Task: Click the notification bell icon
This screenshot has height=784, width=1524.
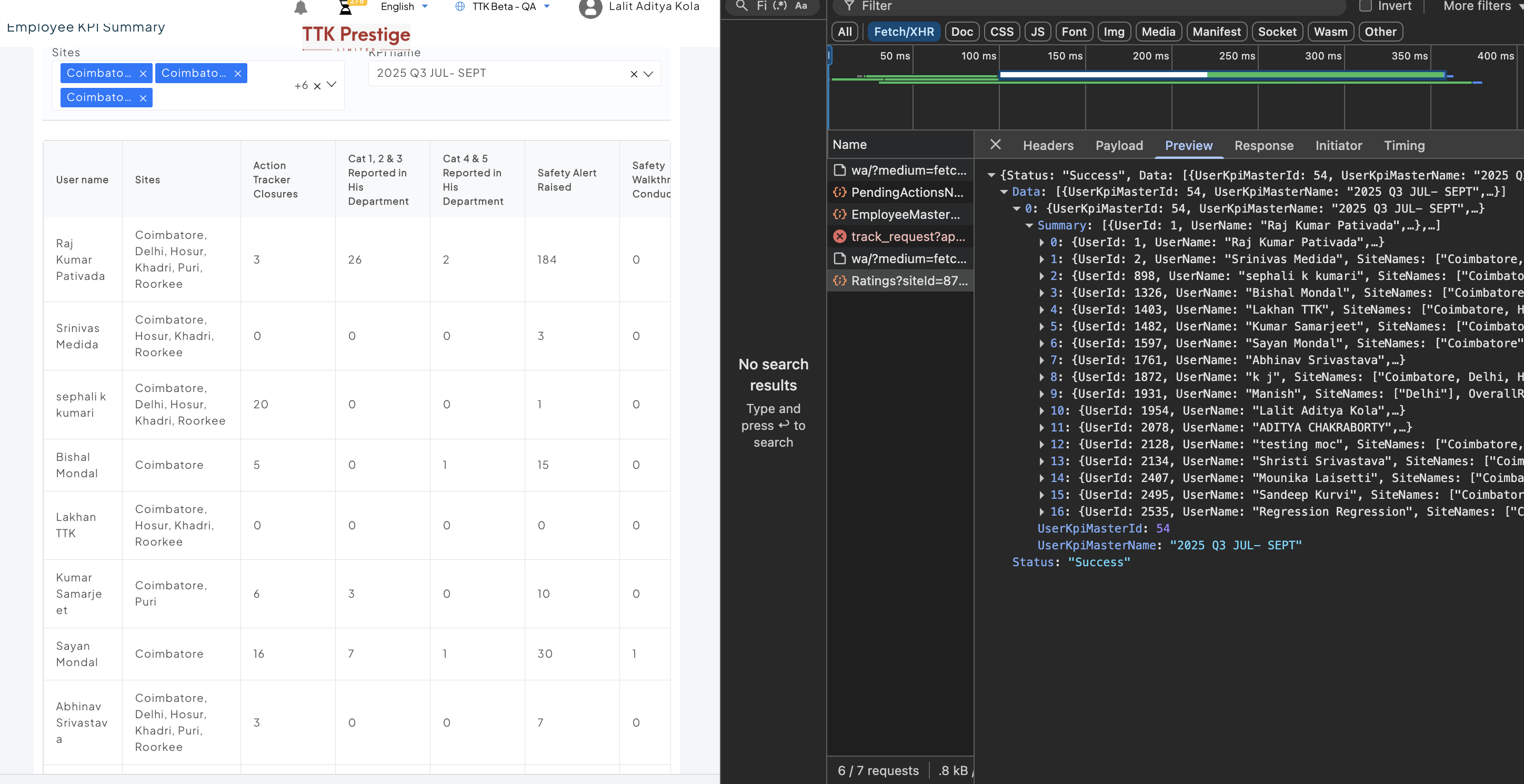Action: pos(300,8)
